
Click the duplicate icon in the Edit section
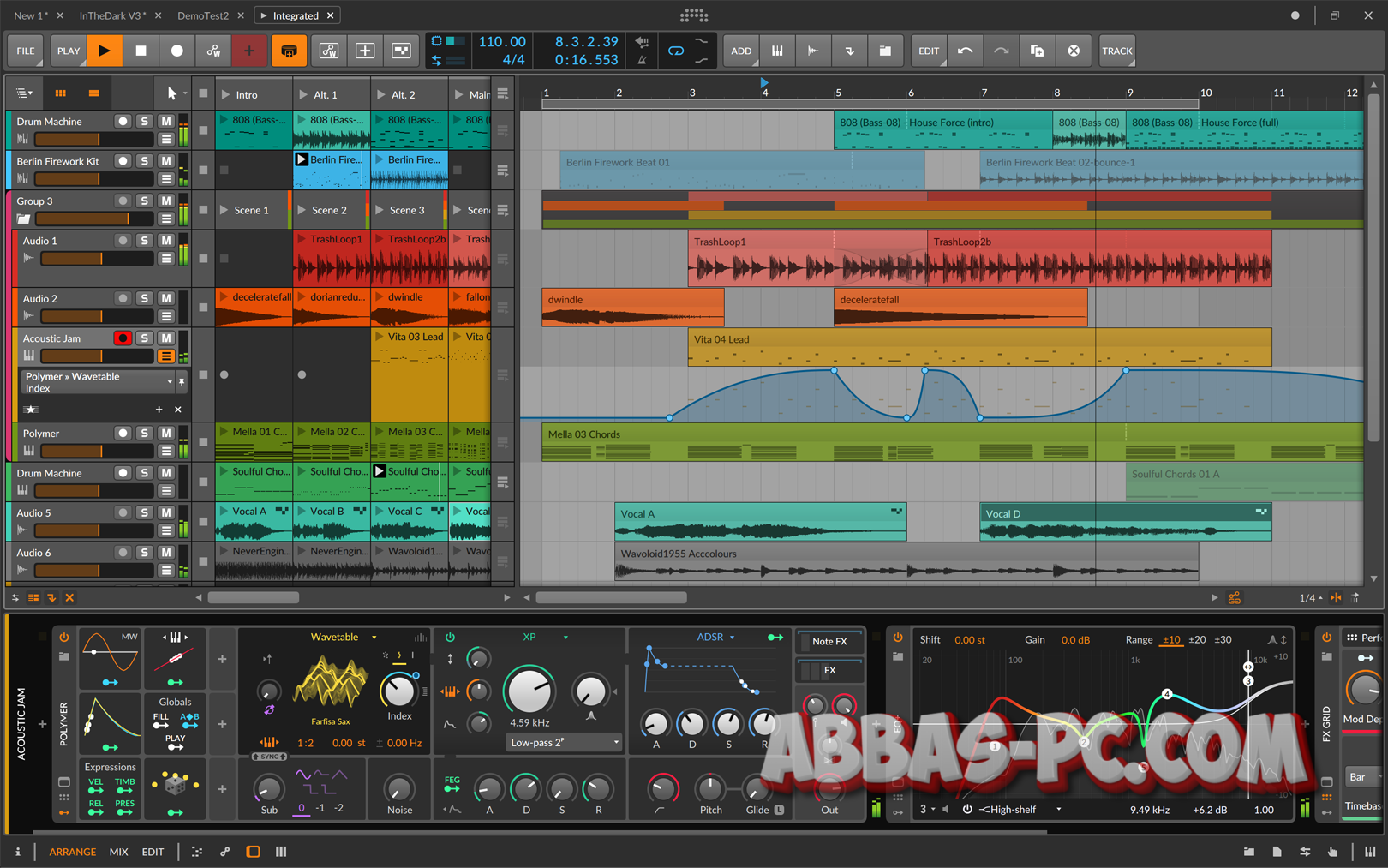coord(1037,51)
